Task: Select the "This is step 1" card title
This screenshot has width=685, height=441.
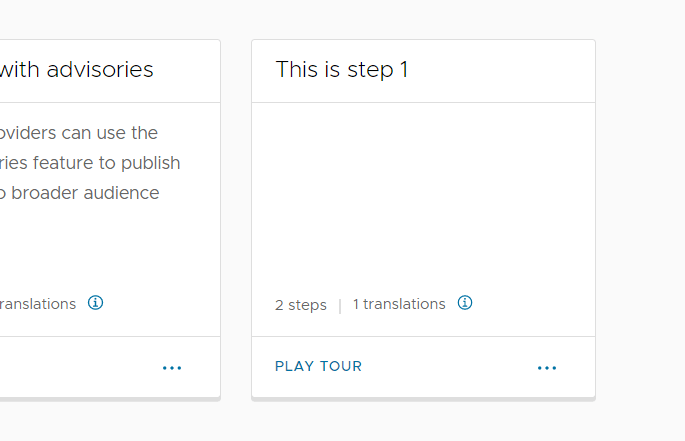Action: [341, 70]
